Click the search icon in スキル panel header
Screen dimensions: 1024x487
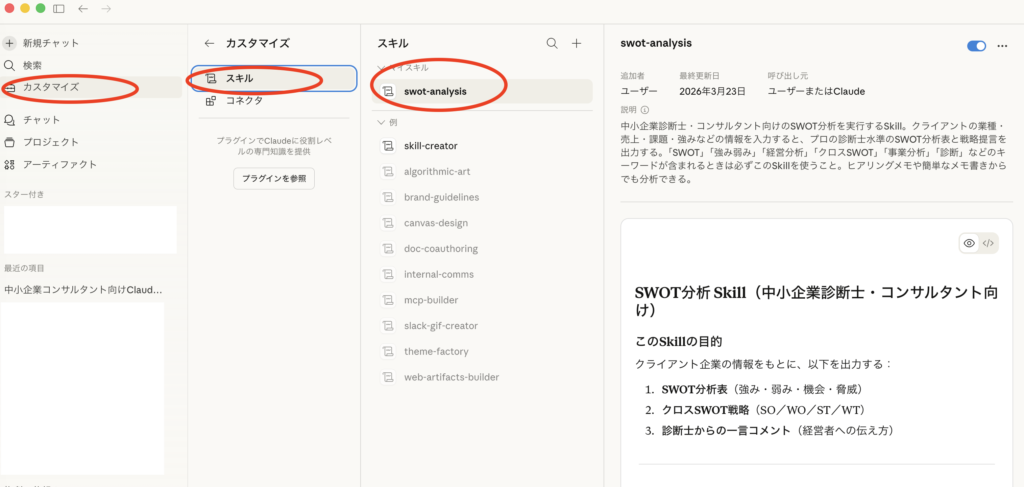pos(552,43)
